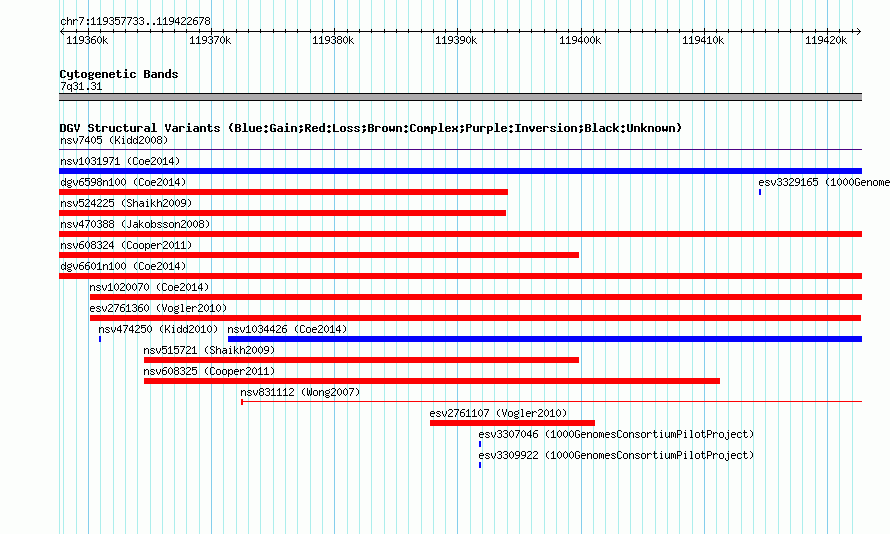
Task: Select nsv524225 (Shaikh2009) label
Action: click(x=126, y=203)
